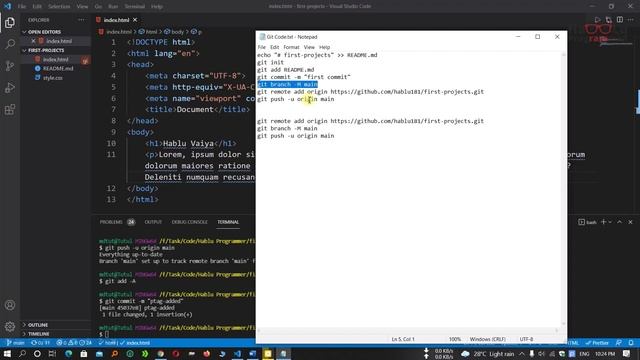
Task: Open VS Code Help menu
Action: pyautogui.click(x=157, y=7)
